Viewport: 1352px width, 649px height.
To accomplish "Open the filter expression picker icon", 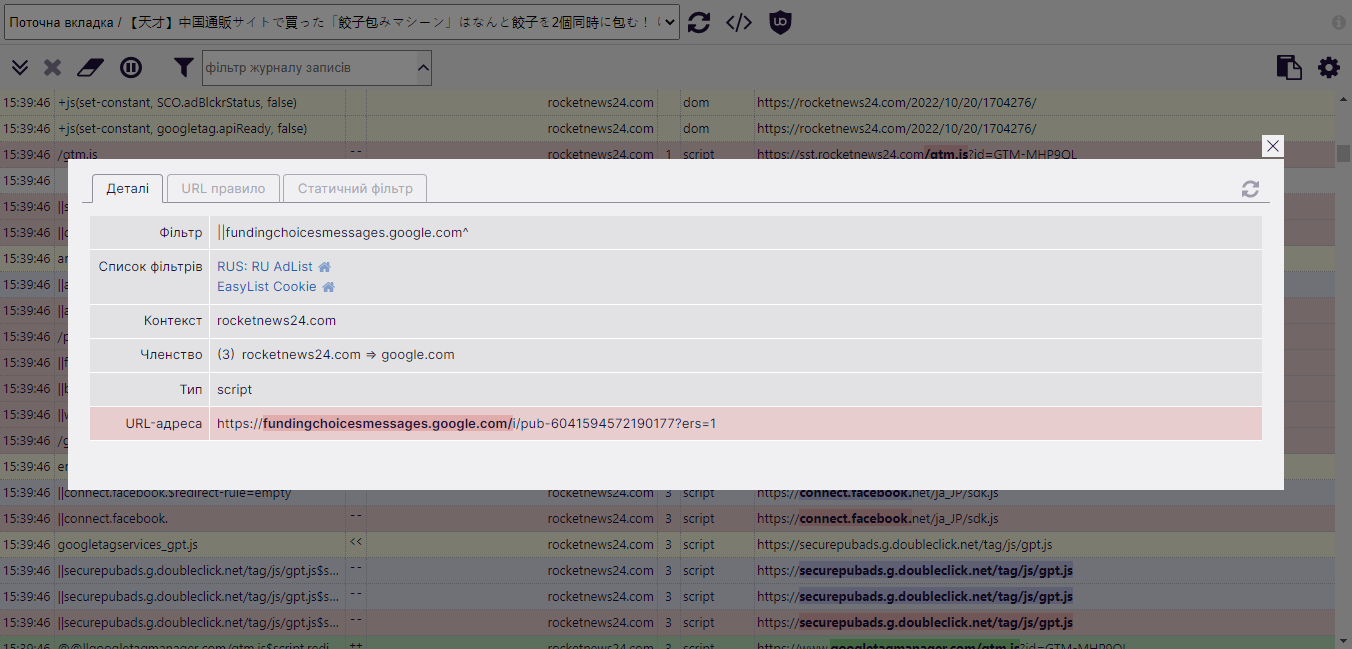I will [738, 22].
